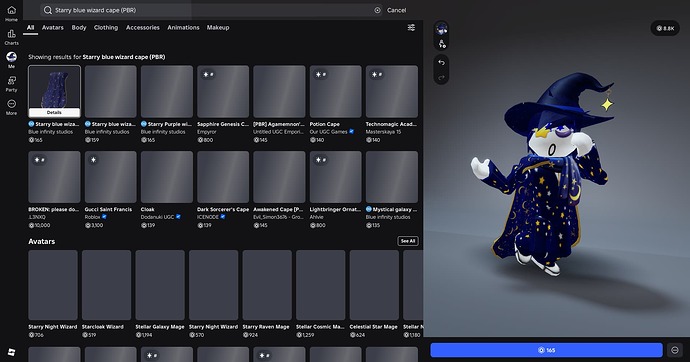This screenshot has width=690, height=362.
Task: Open the ICENODE creator link
Action: pyautogui.click(x=208, y=217)
